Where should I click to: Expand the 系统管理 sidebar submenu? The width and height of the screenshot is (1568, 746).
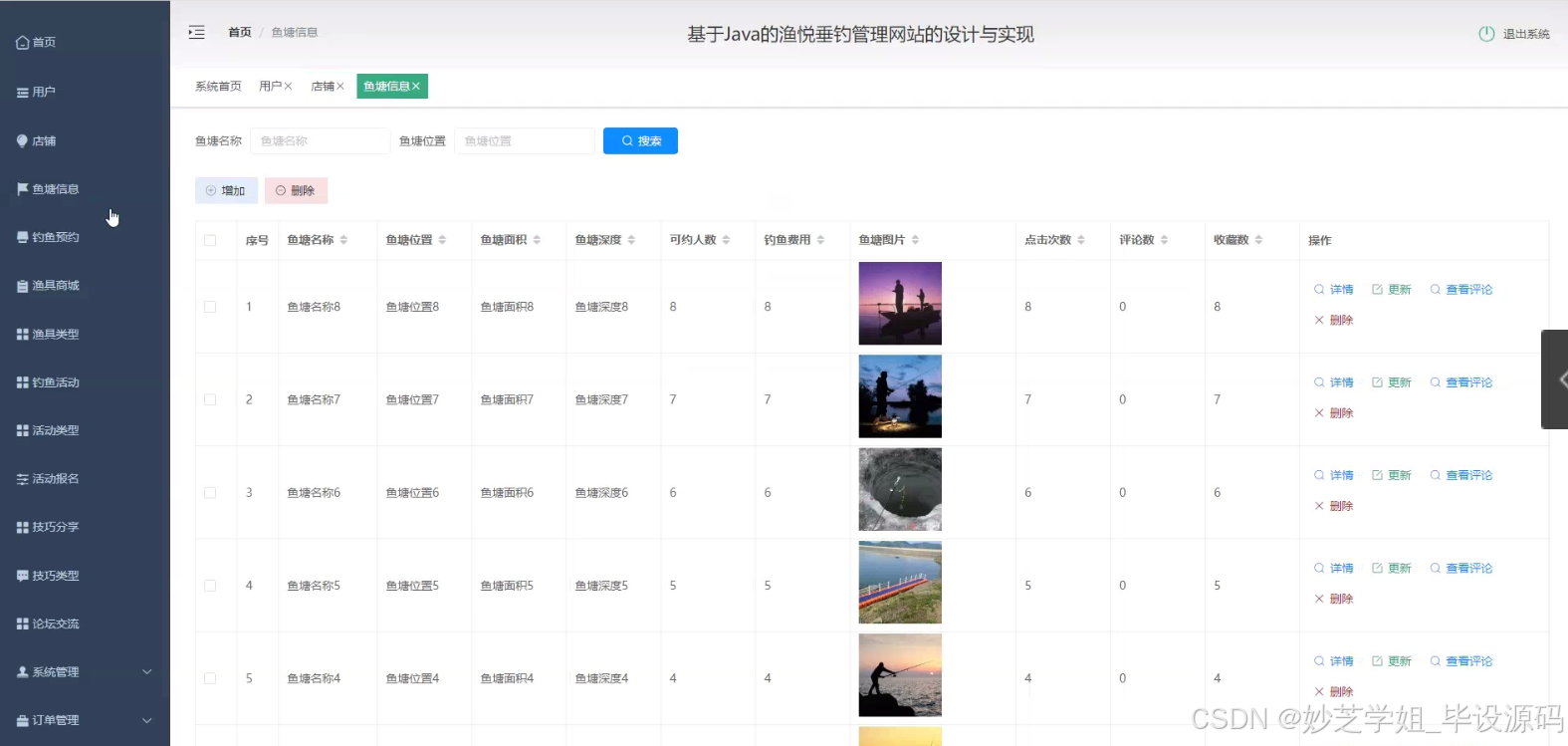85,672
